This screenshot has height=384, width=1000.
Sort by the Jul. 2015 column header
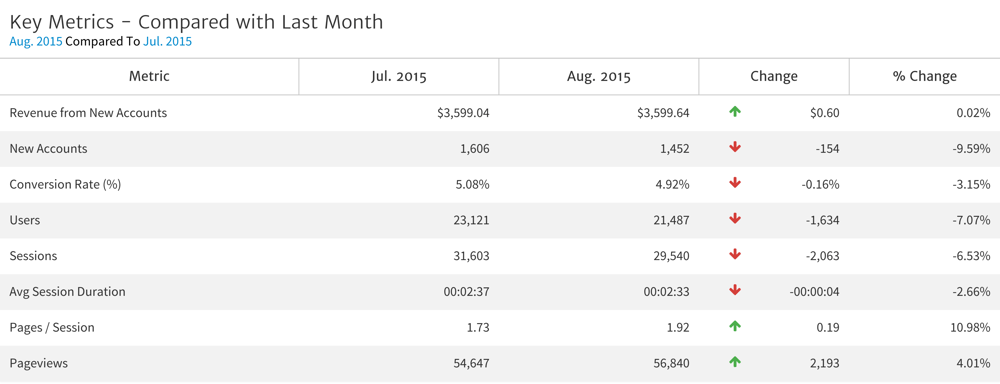pyautogui.click(x=399, y=77)
